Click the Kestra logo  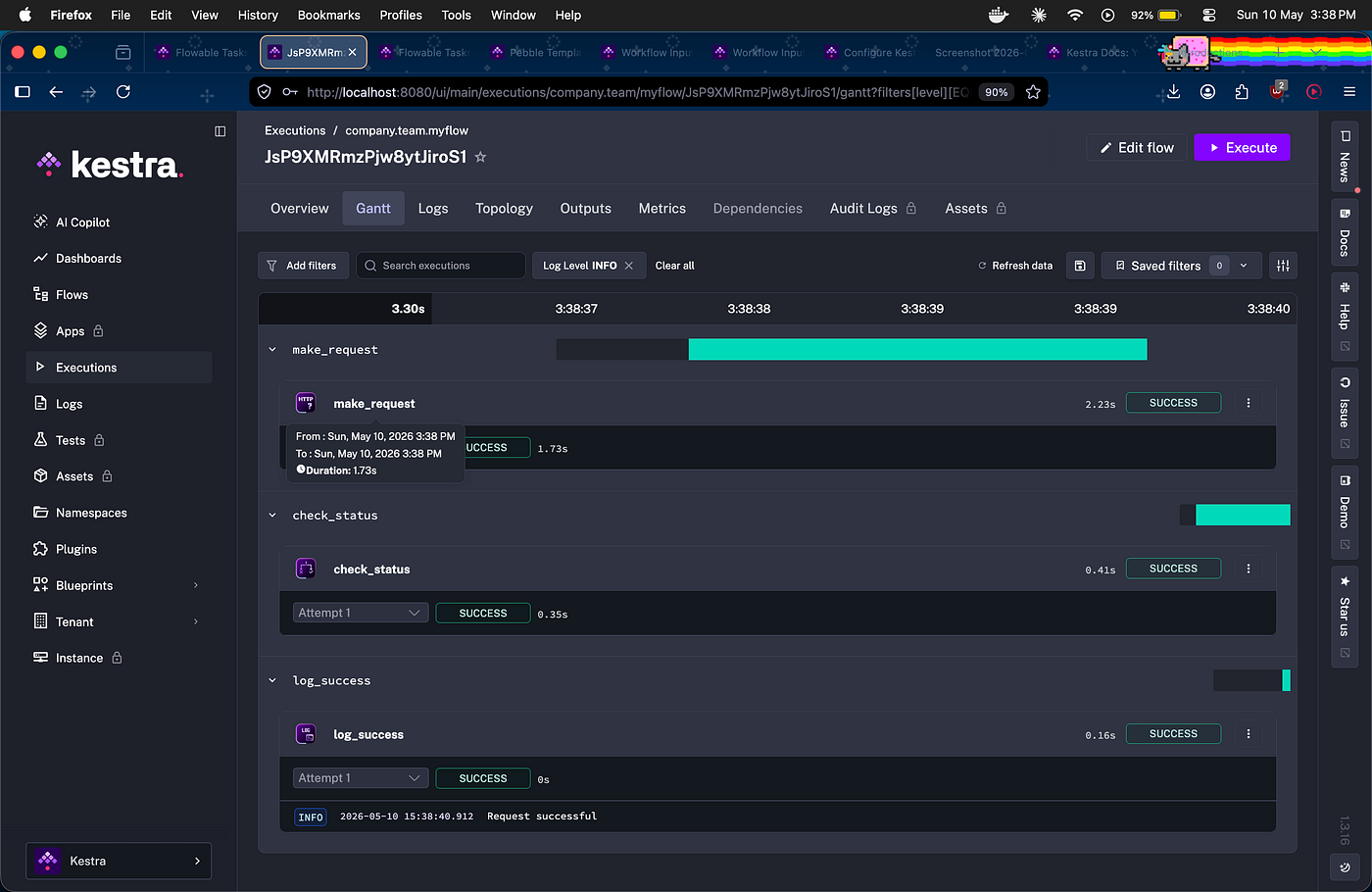(110, 164)
